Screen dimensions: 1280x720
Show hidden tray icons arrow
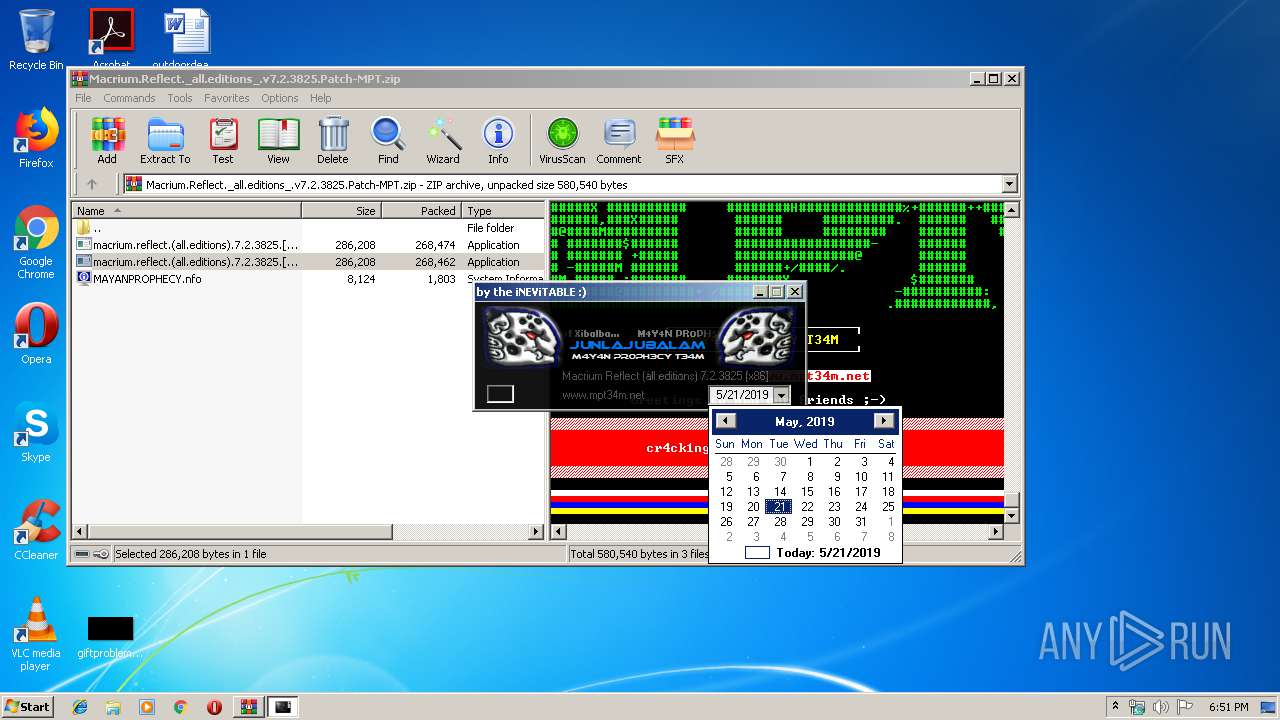1115,707
